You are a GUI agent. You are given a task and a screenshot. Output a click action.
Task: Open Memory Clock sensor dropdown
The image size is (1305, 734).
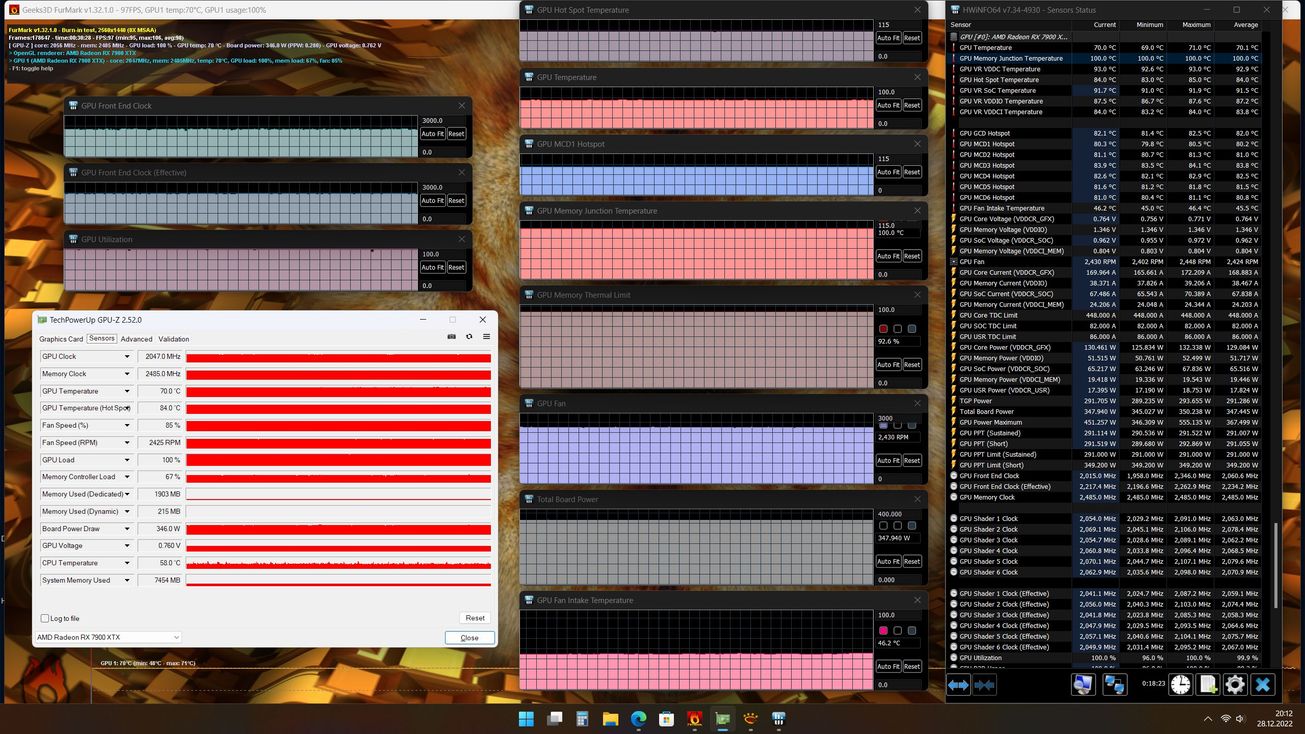pyautogui.click(x=127, y=374)
